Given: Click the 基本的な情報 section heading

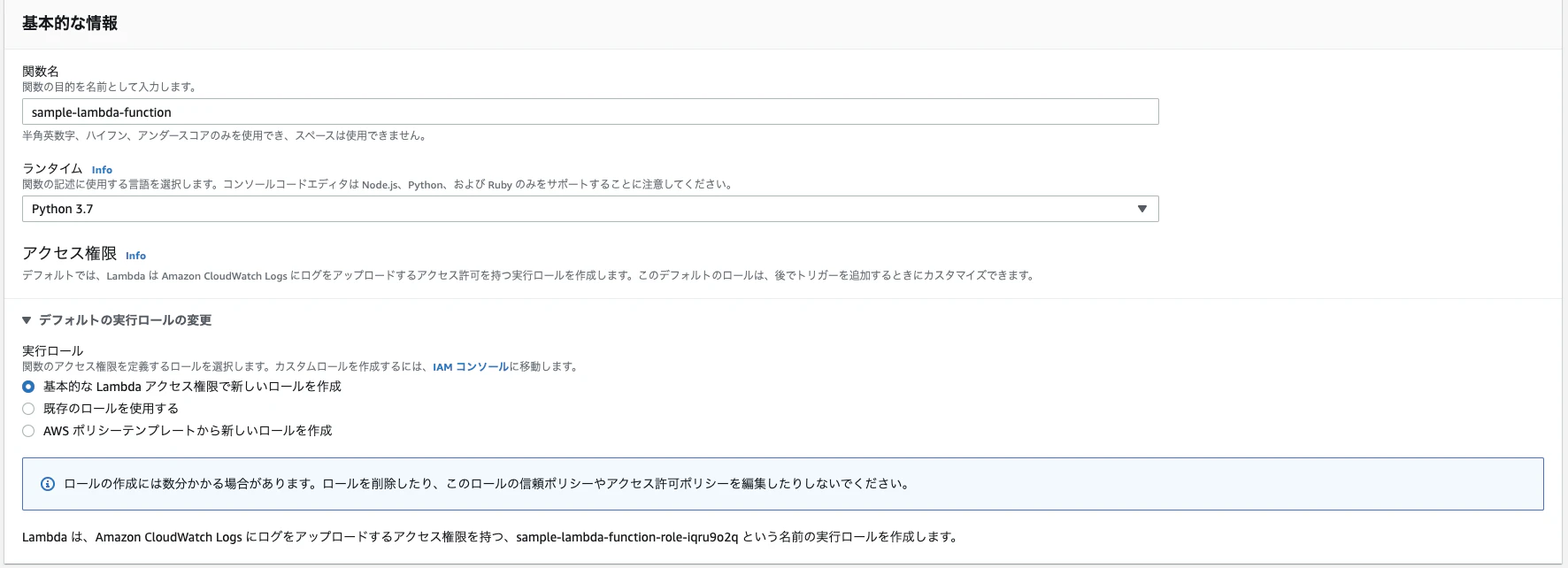Looking at the screenshot, I should click(x=70, y=23).
